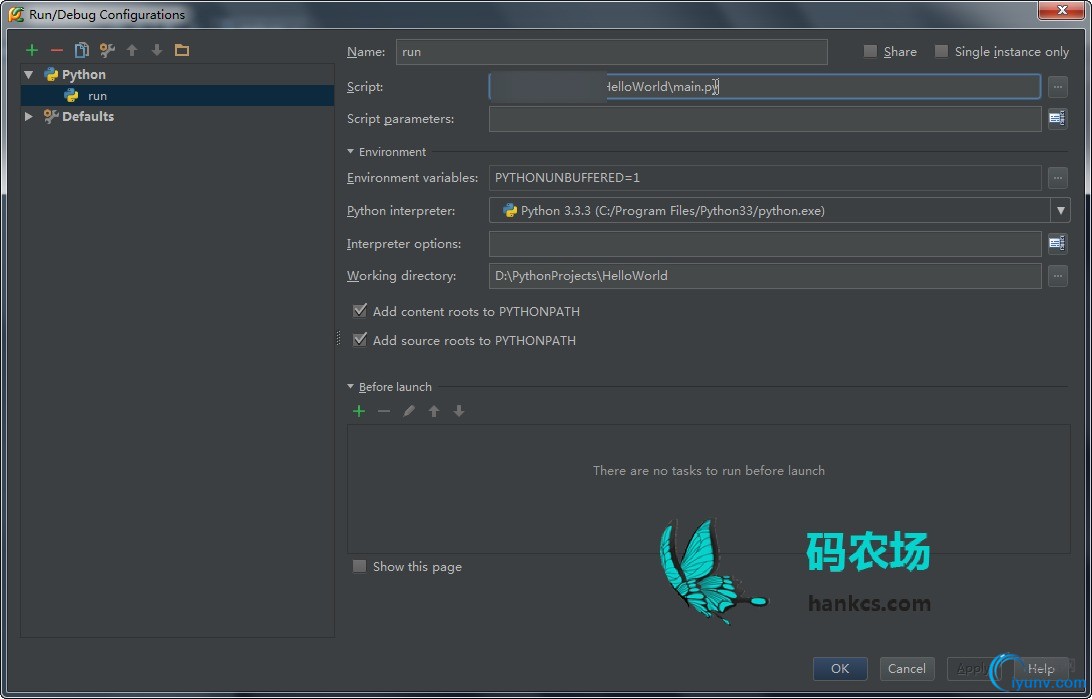
Task: Close the Run/Debug Configurations dialog
Action: coord(1062,10)
